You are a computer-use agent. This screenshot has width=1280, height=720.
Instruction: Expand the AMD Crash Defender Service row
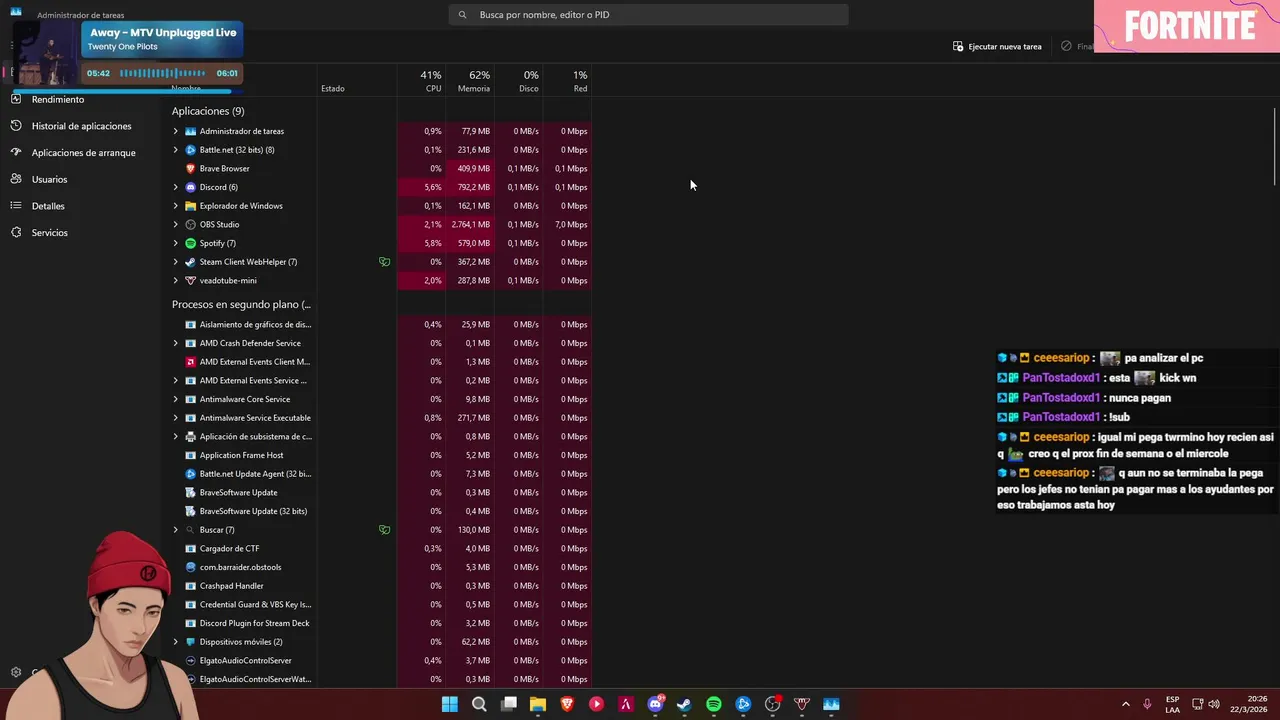[175, 343]
